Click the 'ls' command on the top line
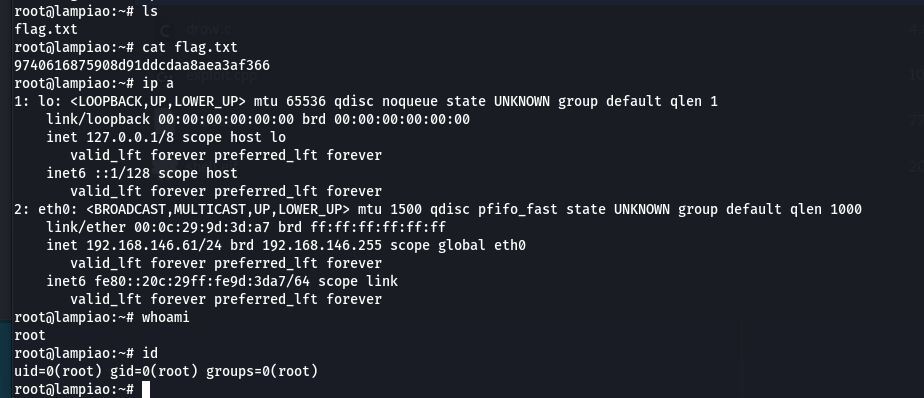 pyautogui.click(x=150, y=11)
